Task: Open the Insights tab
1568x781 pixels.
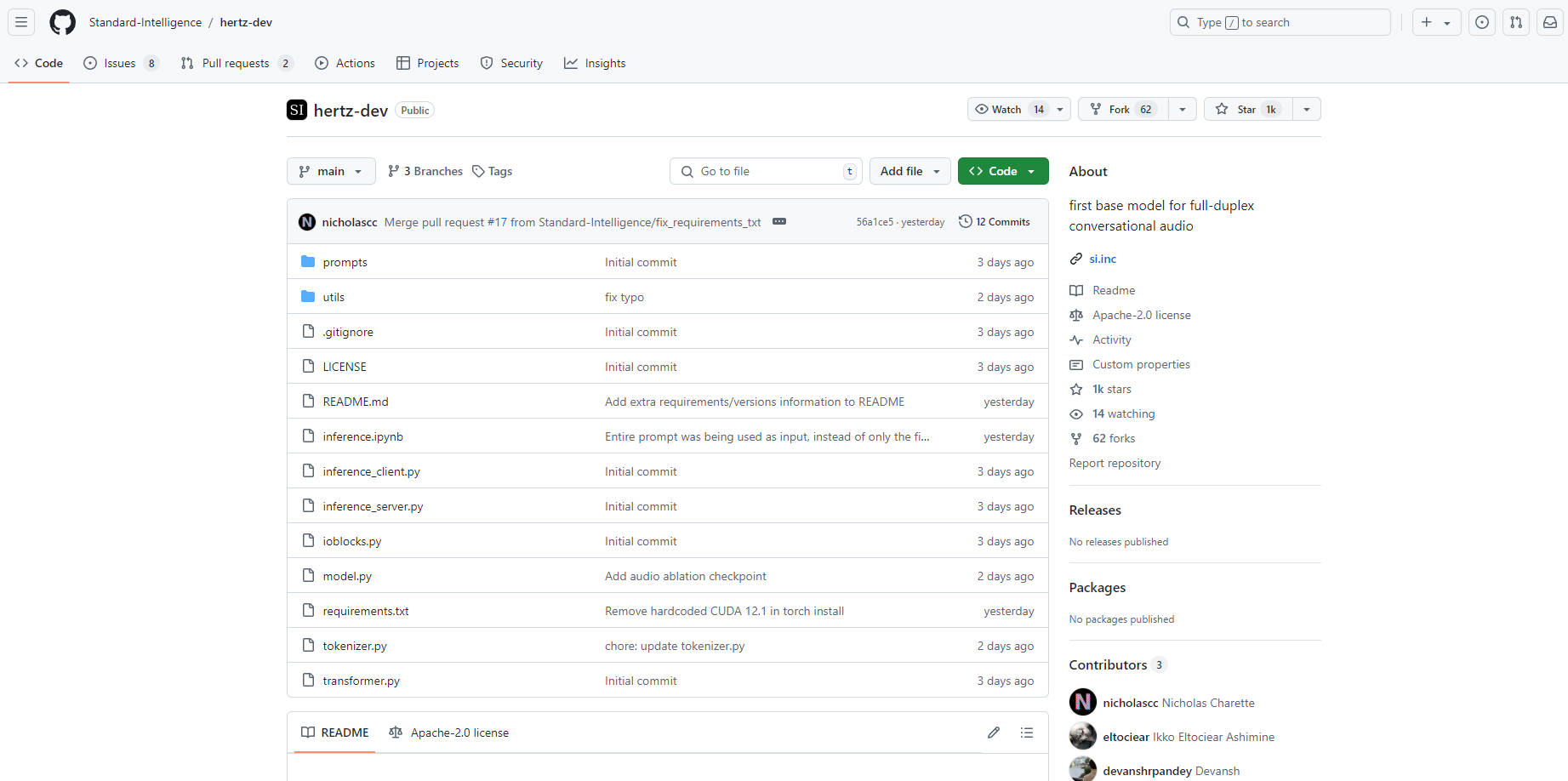Action: pyautogui.click(x=595, y=63)
